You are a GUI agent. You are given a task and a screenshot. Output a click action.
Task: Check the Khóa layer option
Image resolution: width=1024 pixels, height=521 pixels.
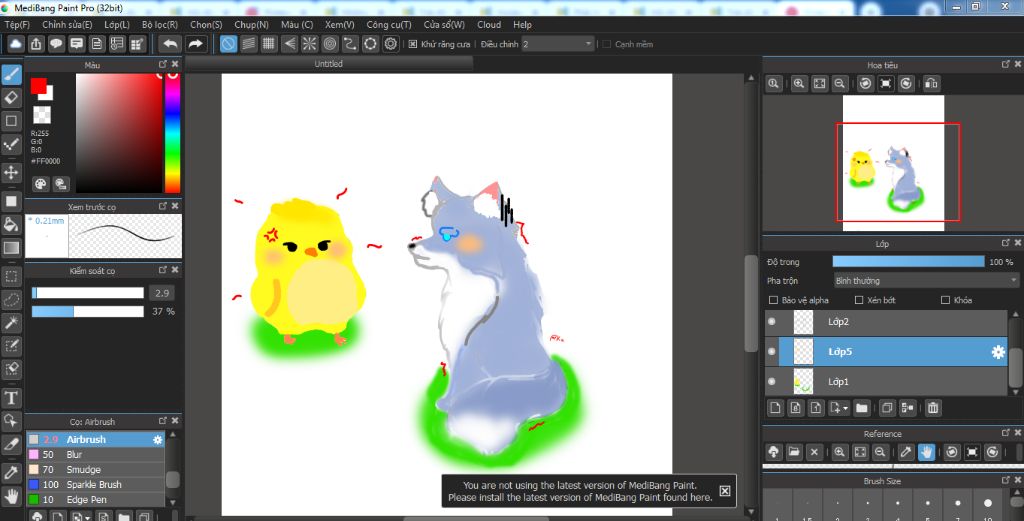point(945,300)
